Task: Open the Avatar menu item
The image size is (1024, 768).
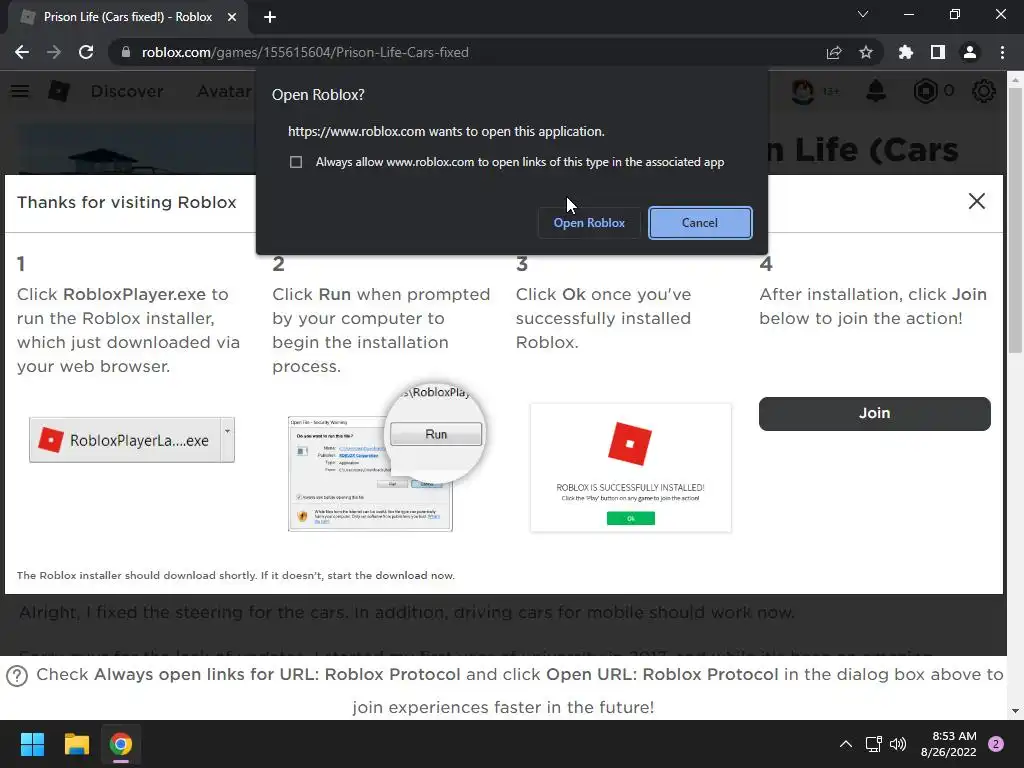Action: (x=225, y=91)
